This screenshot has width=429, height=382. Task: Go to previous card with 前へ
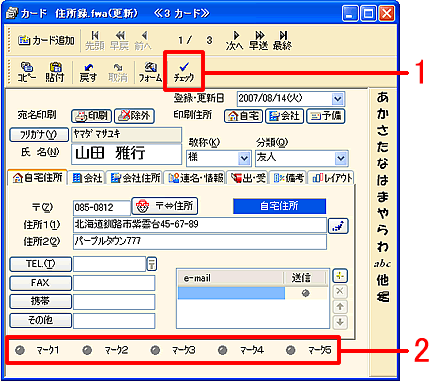click(143, 40)
